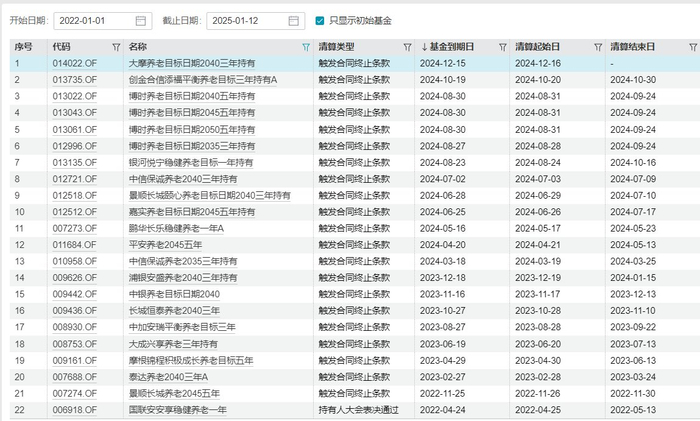700x421 pixels.
Task: Open fund code 013135.OF
Action: coord(75,163)
